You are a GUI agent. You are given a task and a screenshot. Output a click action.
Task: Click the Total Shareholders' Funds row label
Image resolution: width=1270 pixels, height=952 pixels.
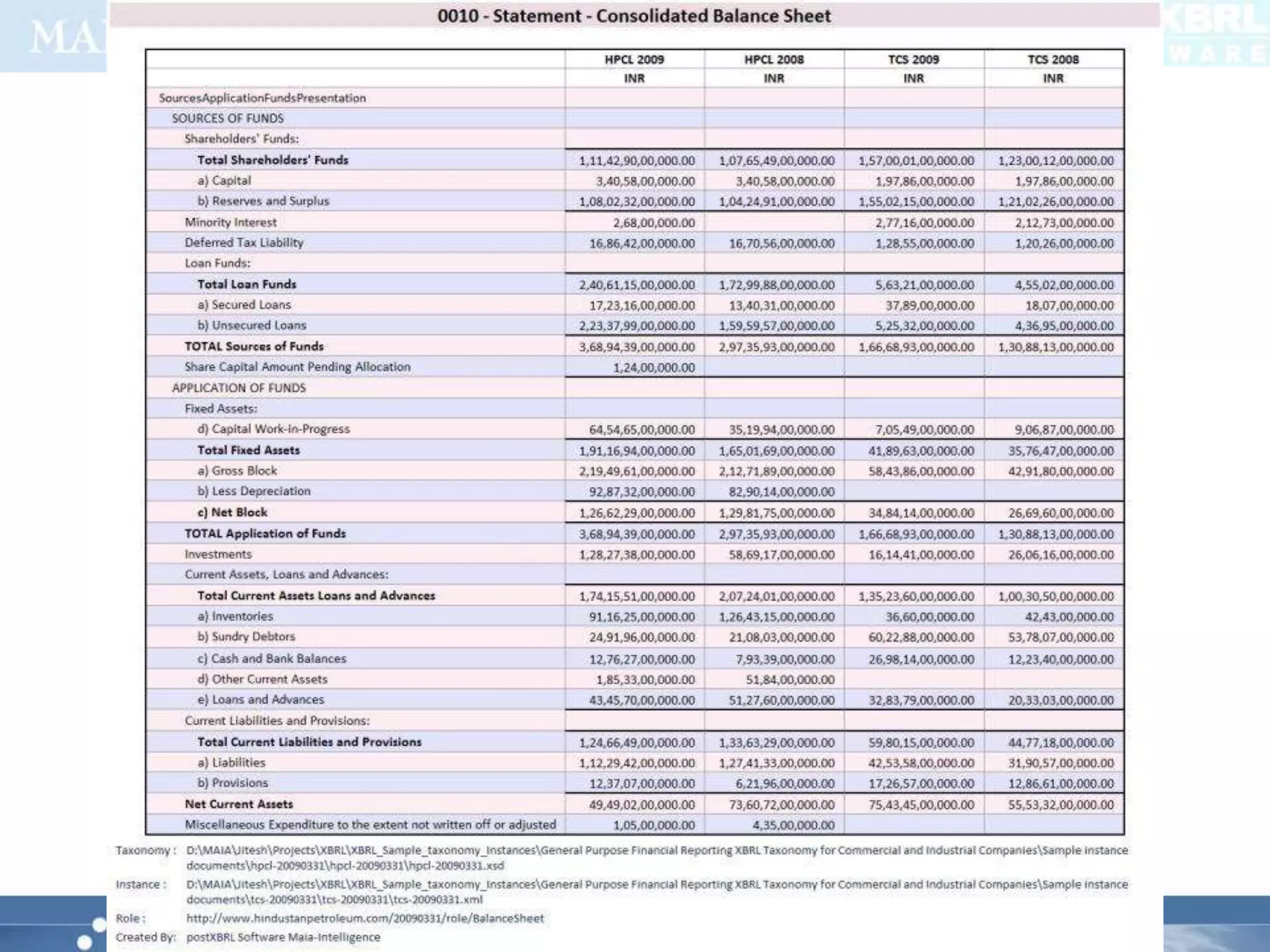click(273, 160)
